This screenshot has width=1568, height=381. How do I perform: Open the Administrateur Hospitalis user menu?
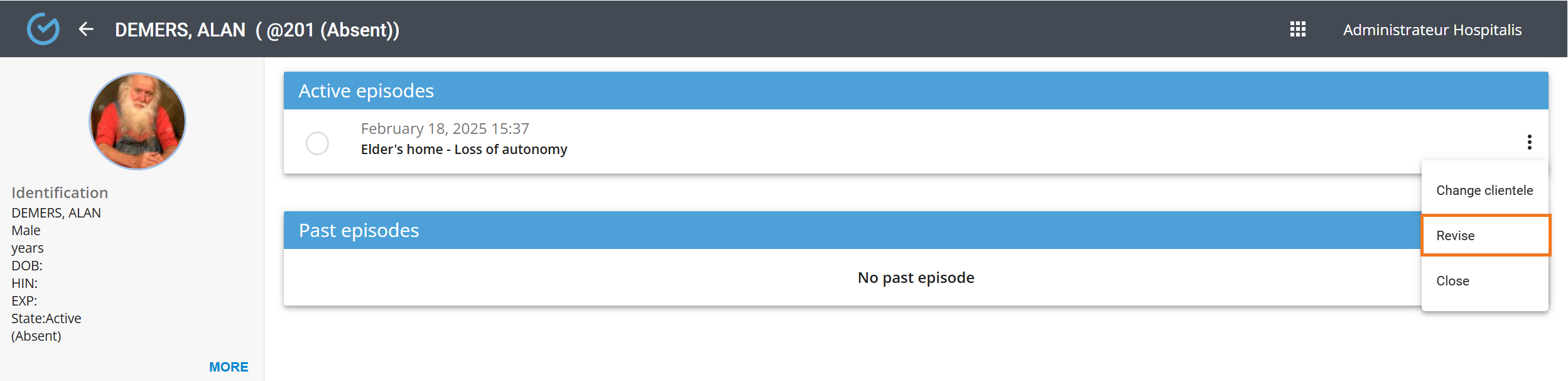(x=1432, y=30)
